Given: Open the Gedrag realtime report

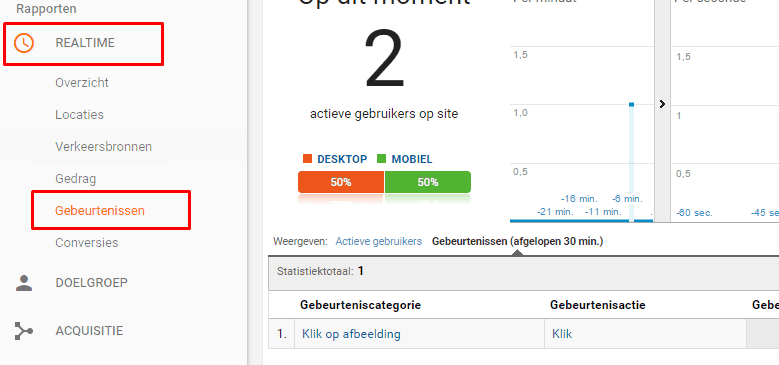Looking at the screenshot, I should tap(76, 179).
